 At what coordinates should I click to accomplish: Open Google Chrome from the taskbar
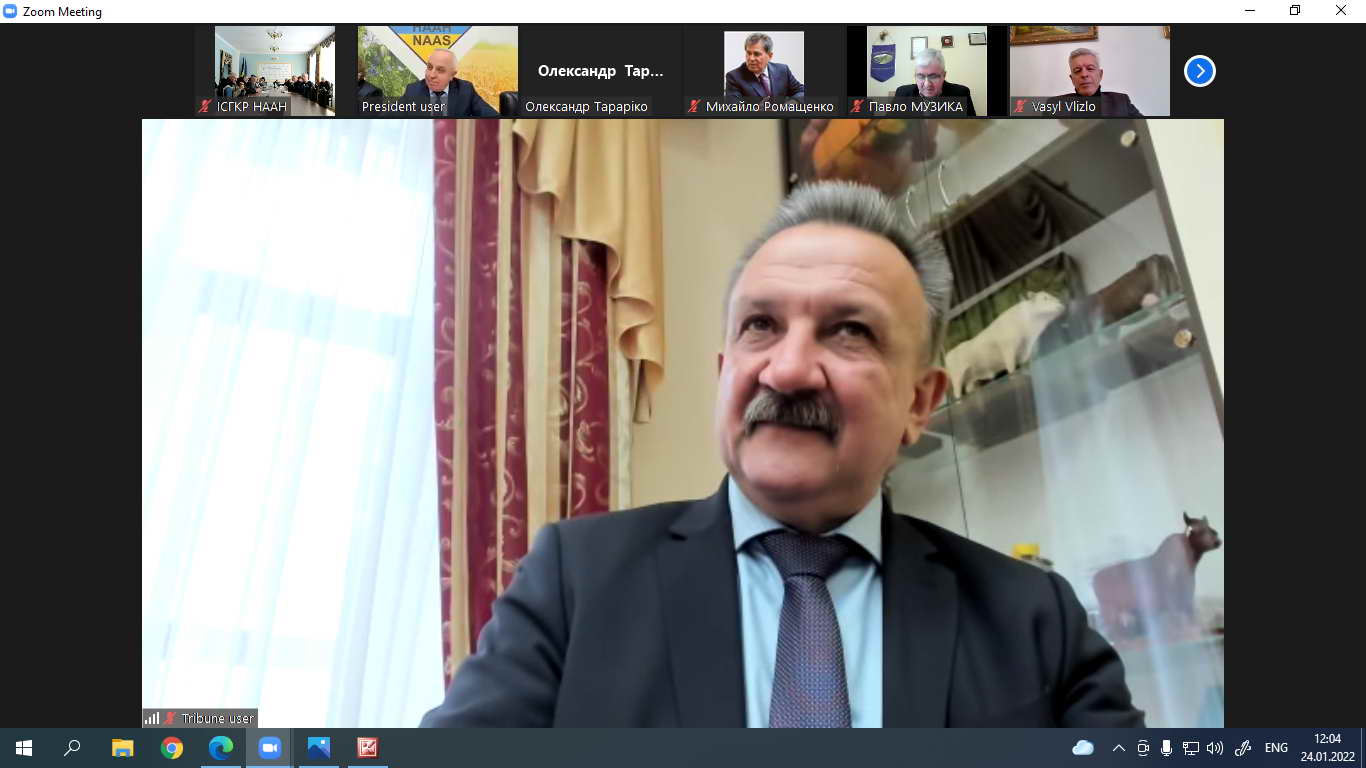click(172, 748)
